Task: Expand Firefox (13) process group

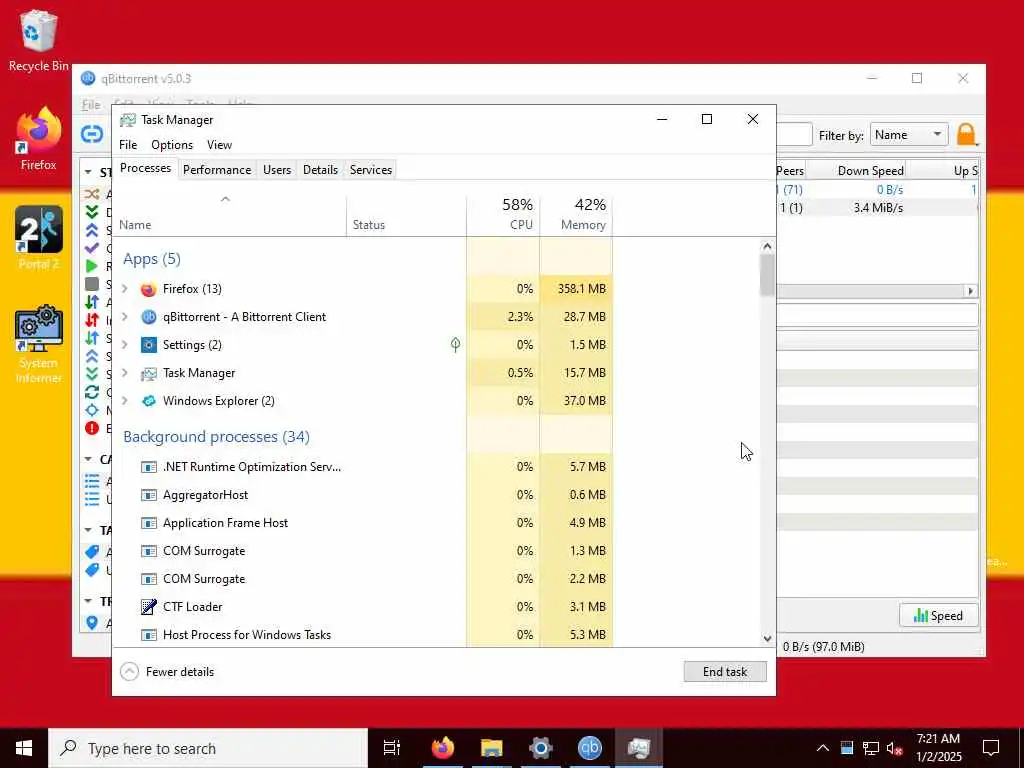Action: 125,289
